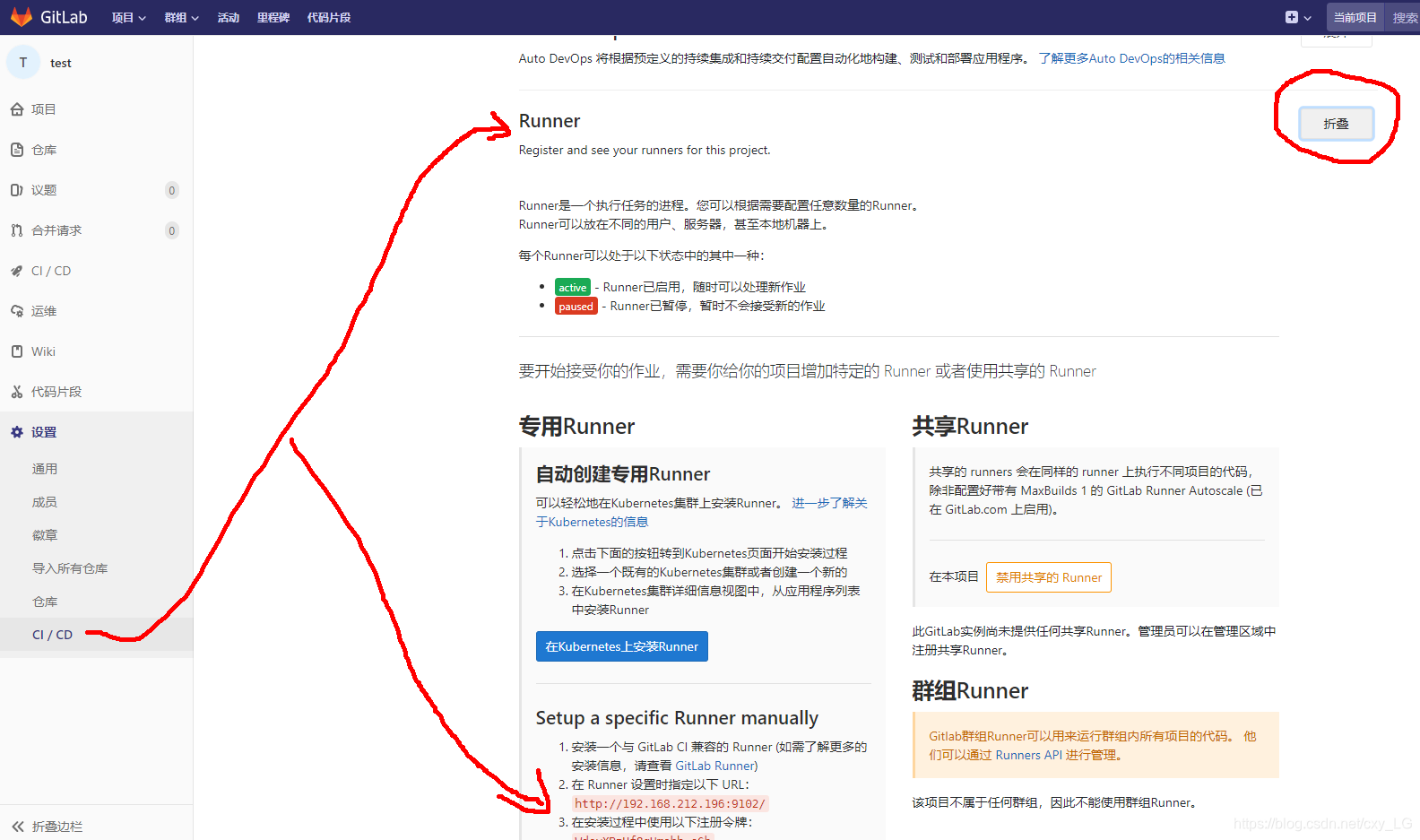Open the plus new-item dropdown in navbar
Image resolution: width=1420 pixels, height=840 pixels.
pos(1298,17)
